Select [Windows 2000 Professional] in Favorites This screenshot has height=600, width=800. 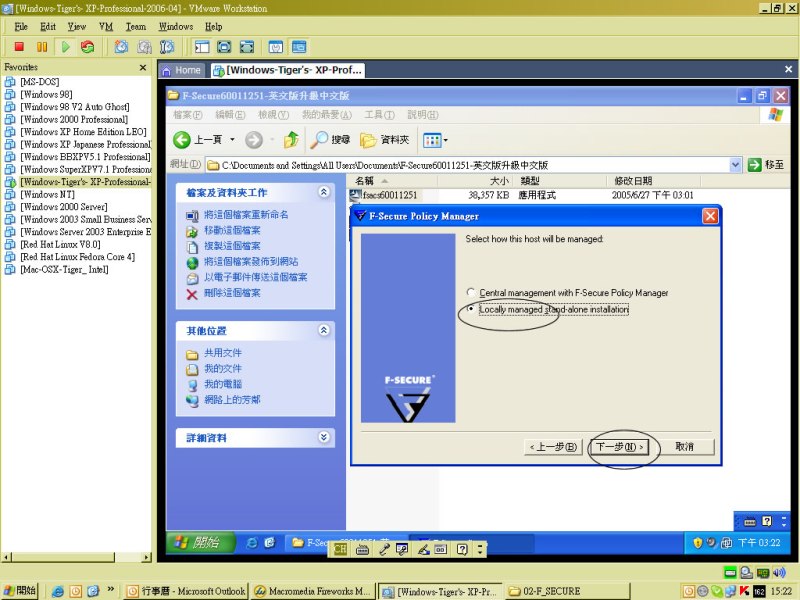point(74,119)
